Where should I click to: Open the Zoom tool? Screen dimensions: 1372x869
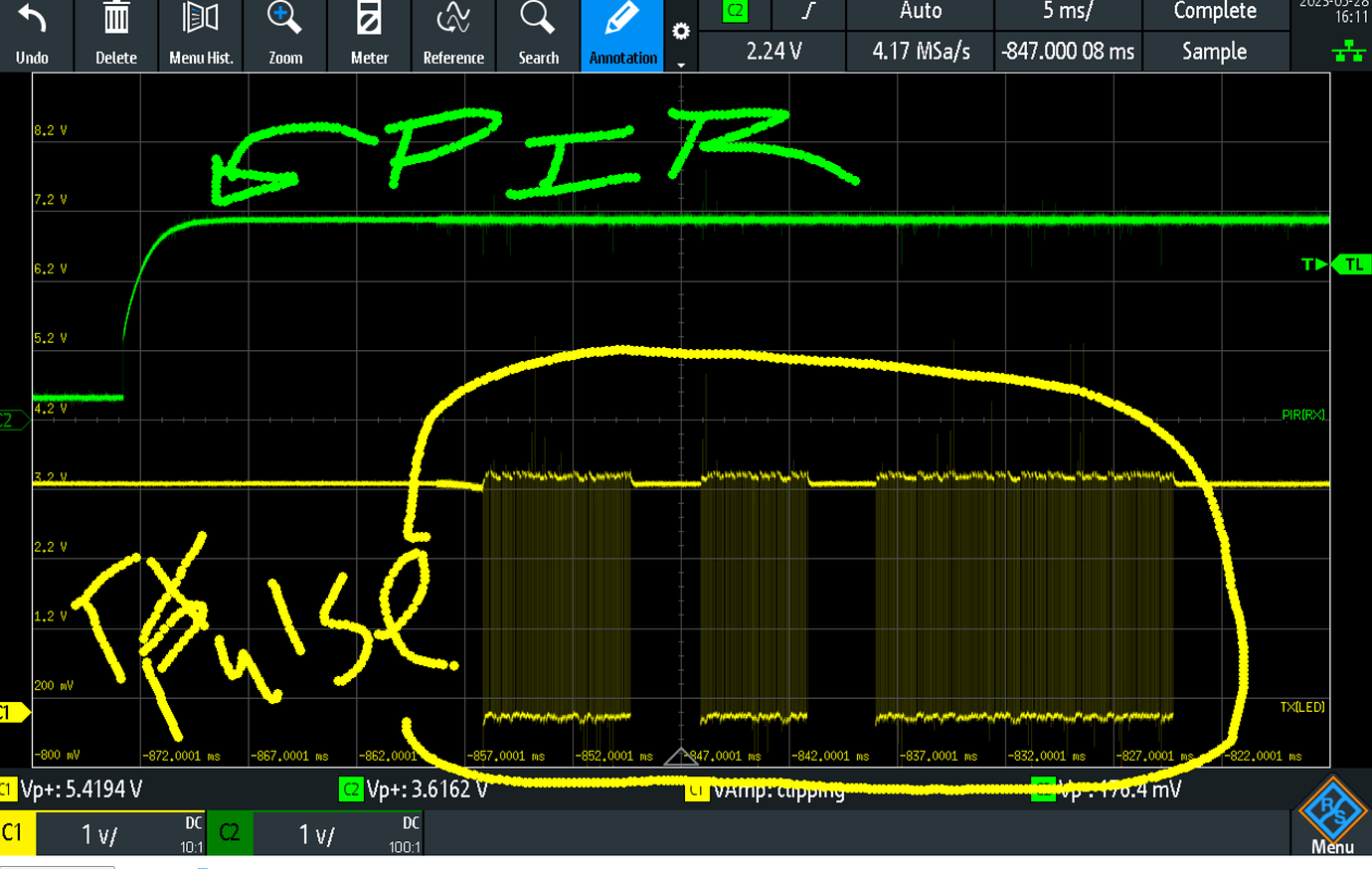(284, 35)
